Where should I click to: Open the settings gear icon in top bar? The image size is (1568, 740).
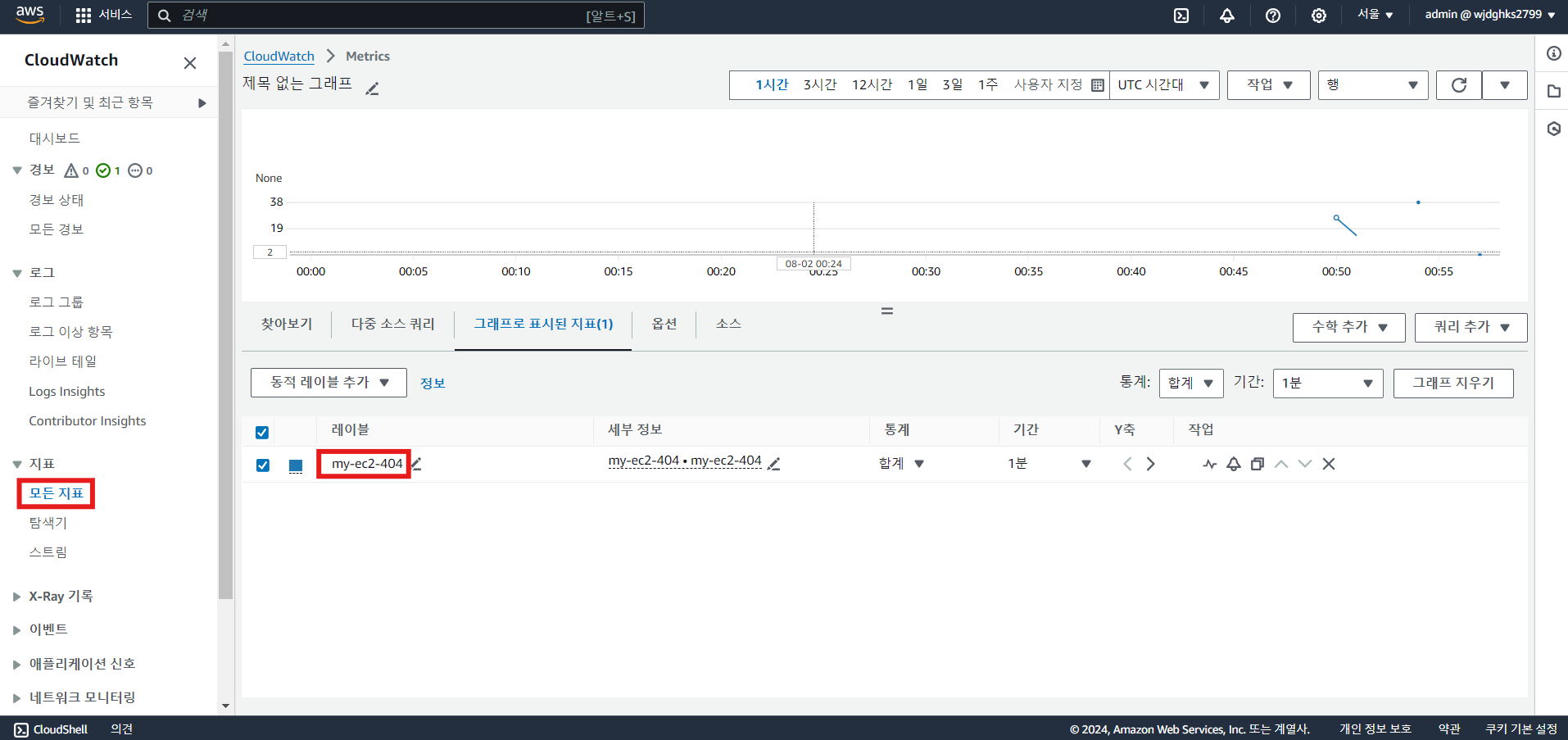click(1319, 16)
